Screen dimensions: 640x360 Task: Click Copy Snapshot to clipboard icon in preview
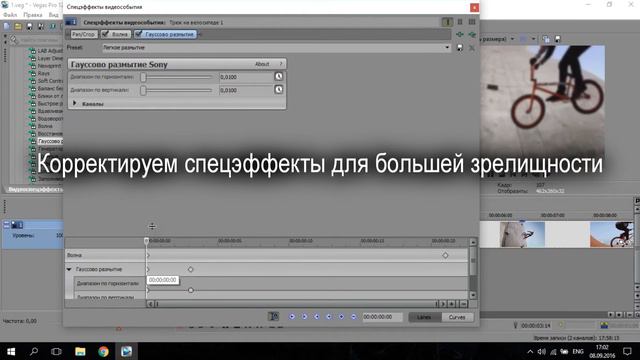click(546, 39)
